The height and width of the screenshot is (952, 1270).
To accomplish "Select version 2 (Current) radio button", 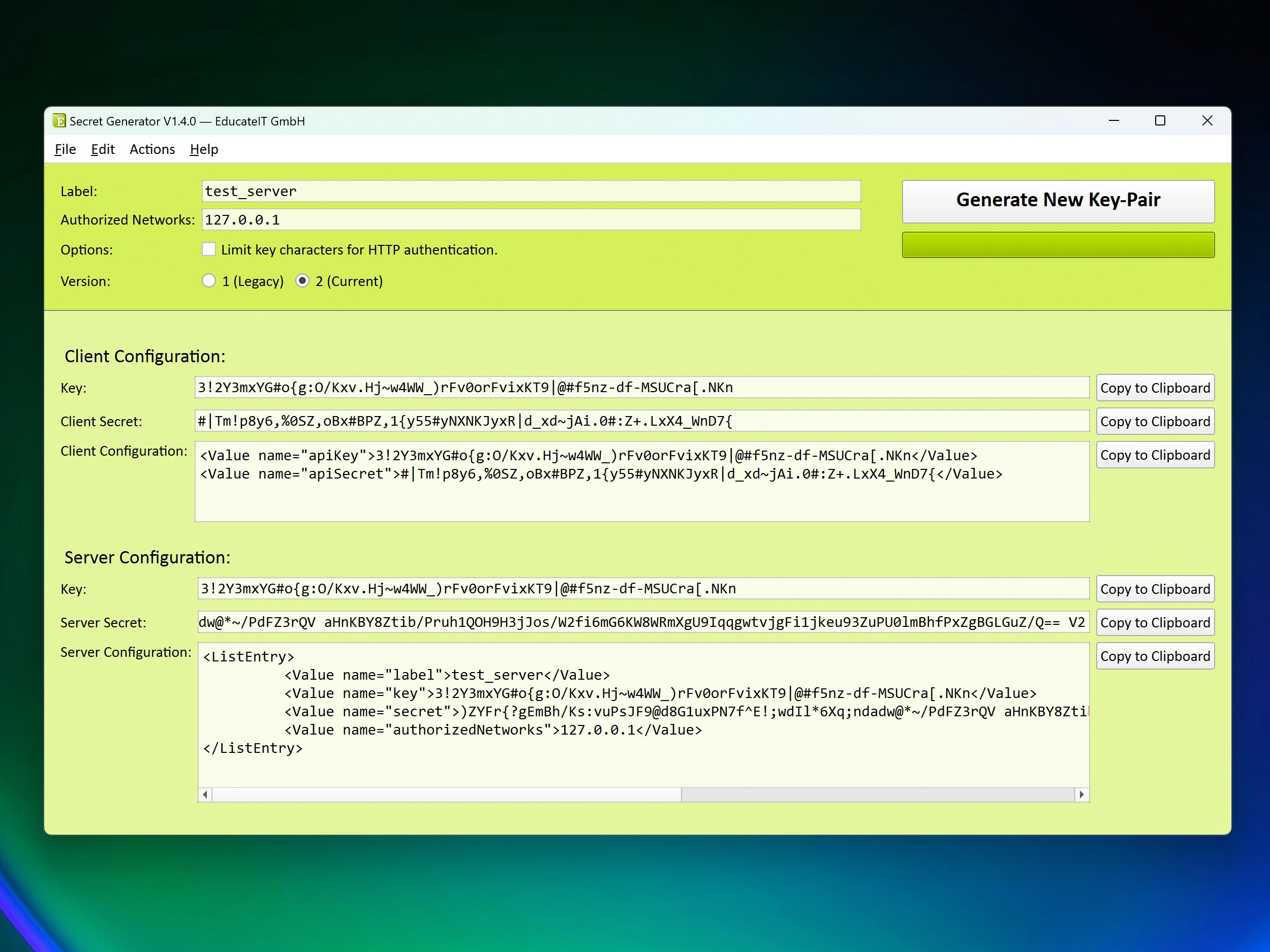I will coord(302,280).
